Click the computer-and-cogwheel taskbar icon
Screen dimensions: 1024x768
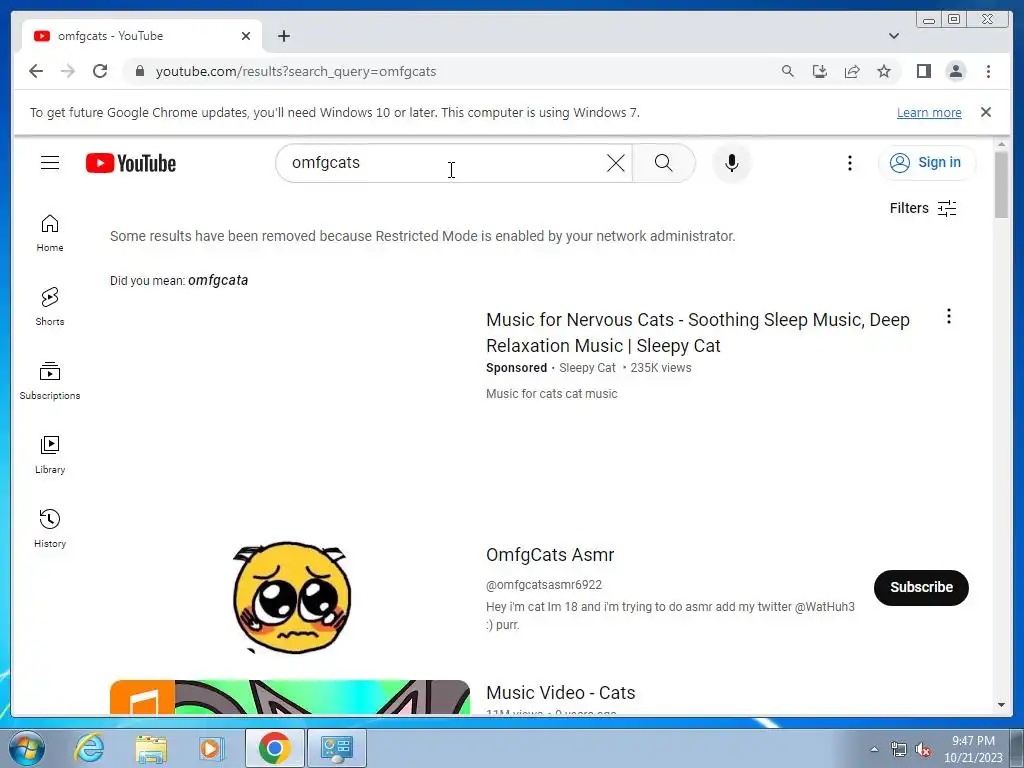pos(336,748)
